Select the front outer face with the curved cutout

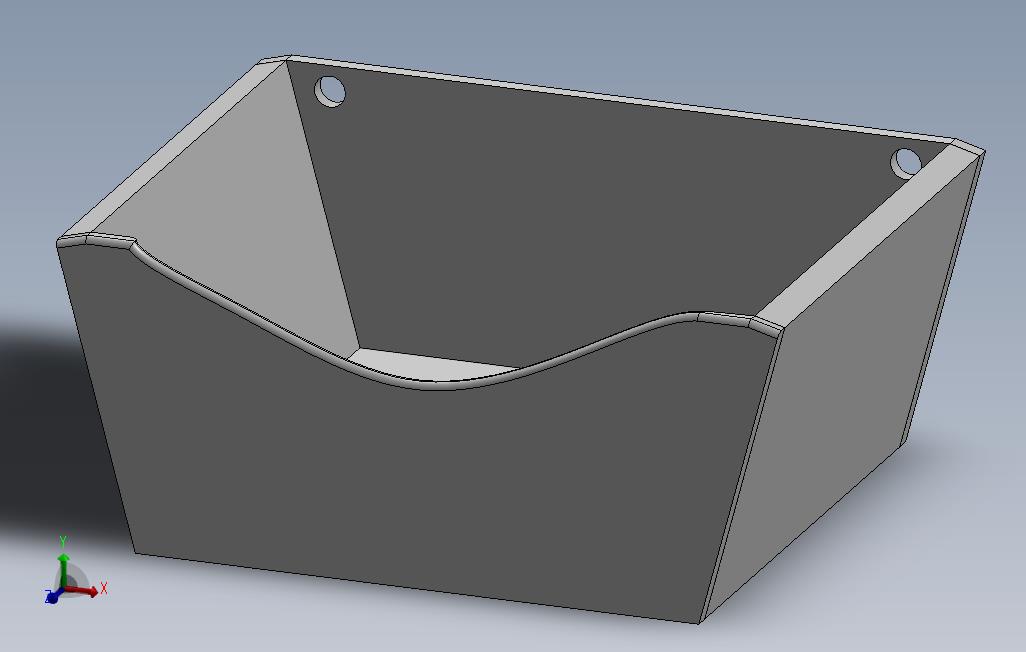pyautogui.click(x=419, y=484)
